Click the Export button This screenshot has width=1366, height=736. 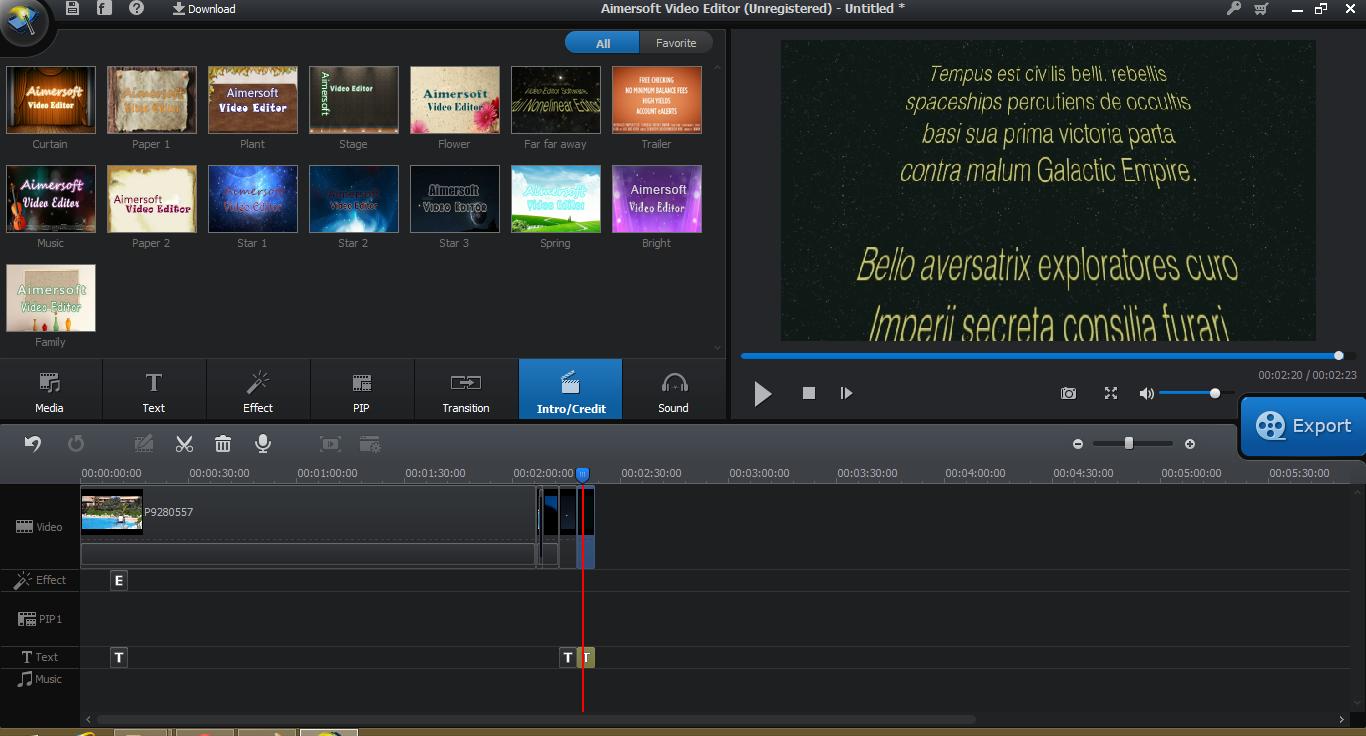click(x=1303, y=426)
